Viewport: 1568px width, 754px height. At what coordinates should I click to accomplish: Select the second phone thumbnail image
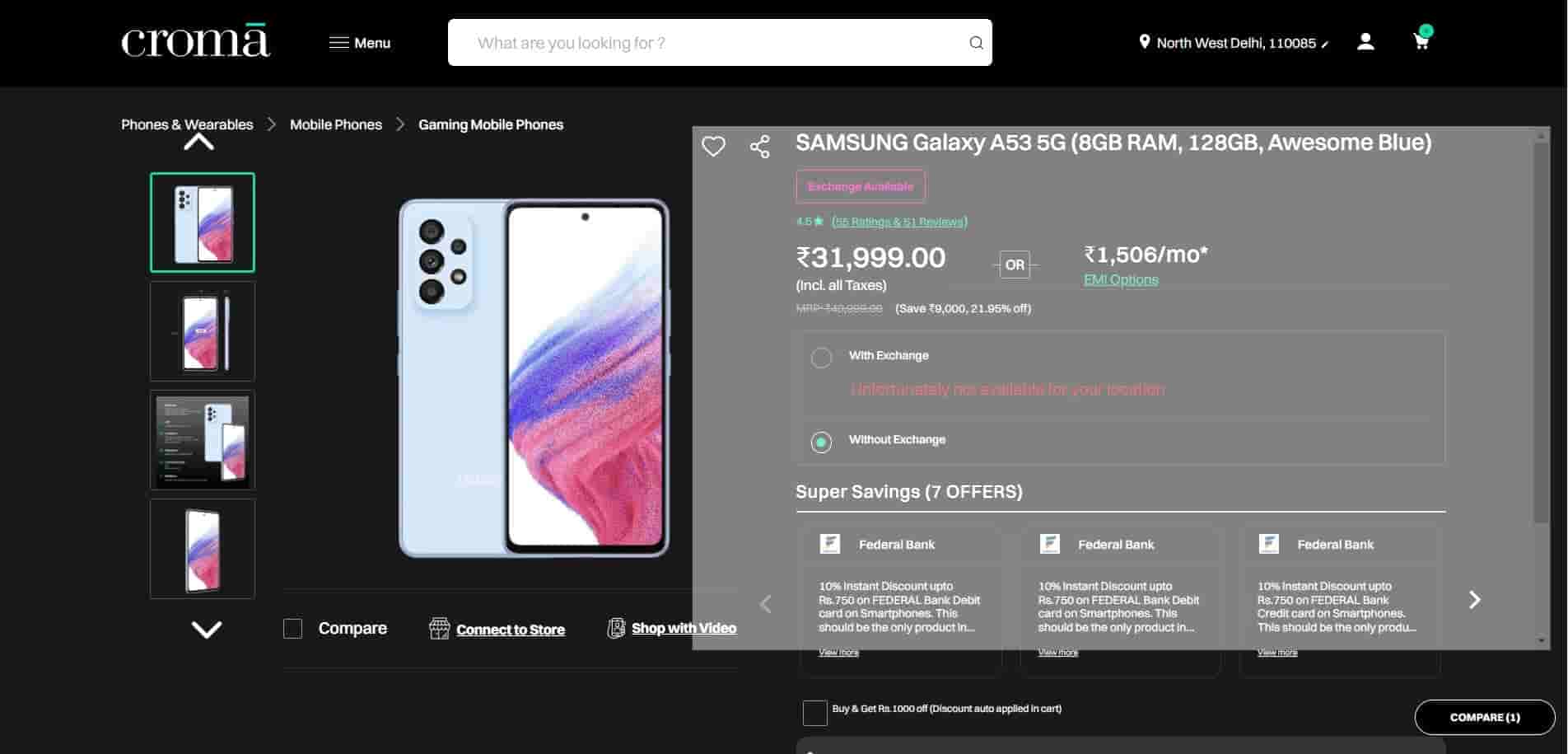pyautogui.click(x=203, y=331)
